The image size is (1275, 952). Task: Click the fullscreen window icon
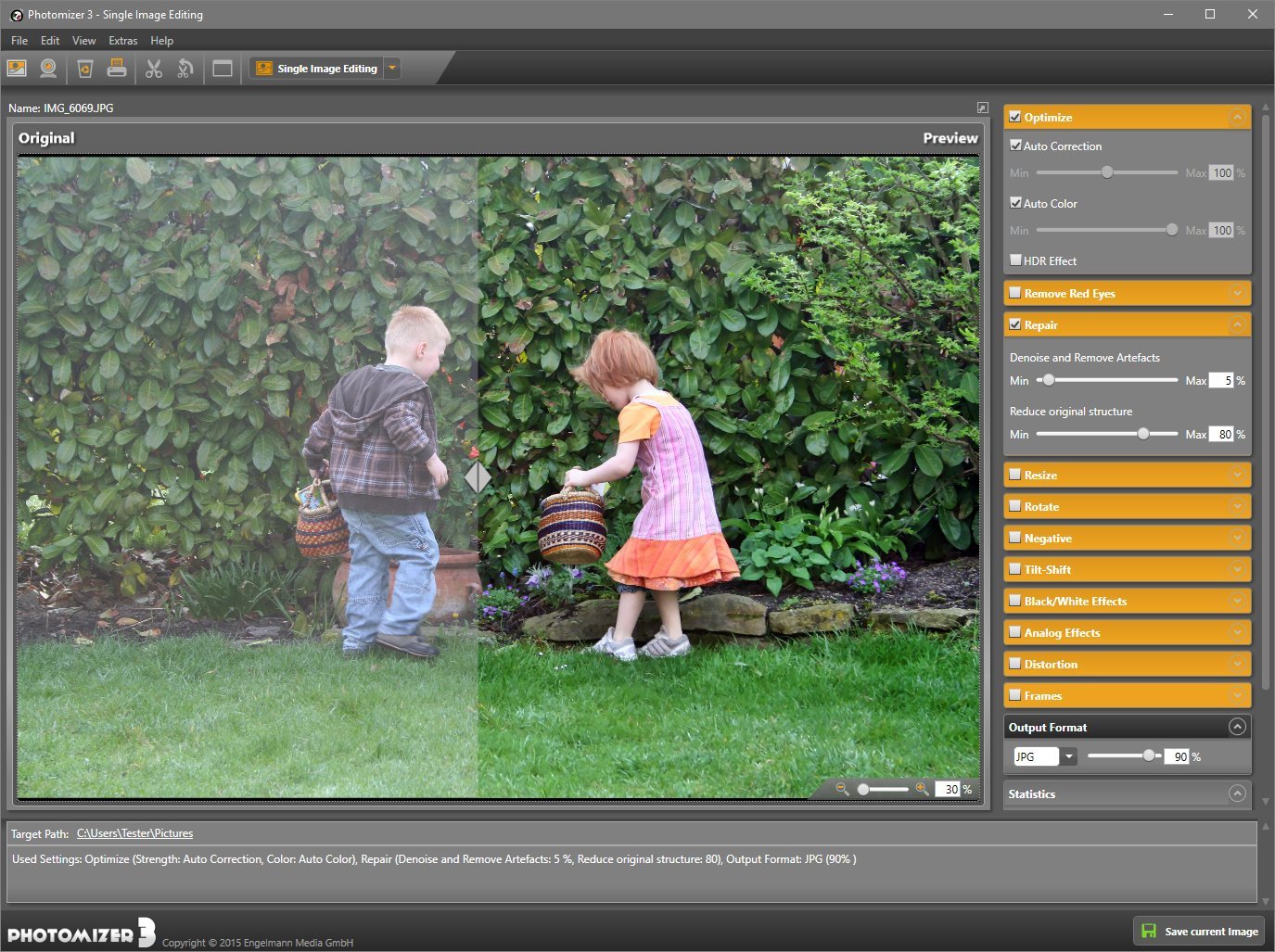(223, 69)
